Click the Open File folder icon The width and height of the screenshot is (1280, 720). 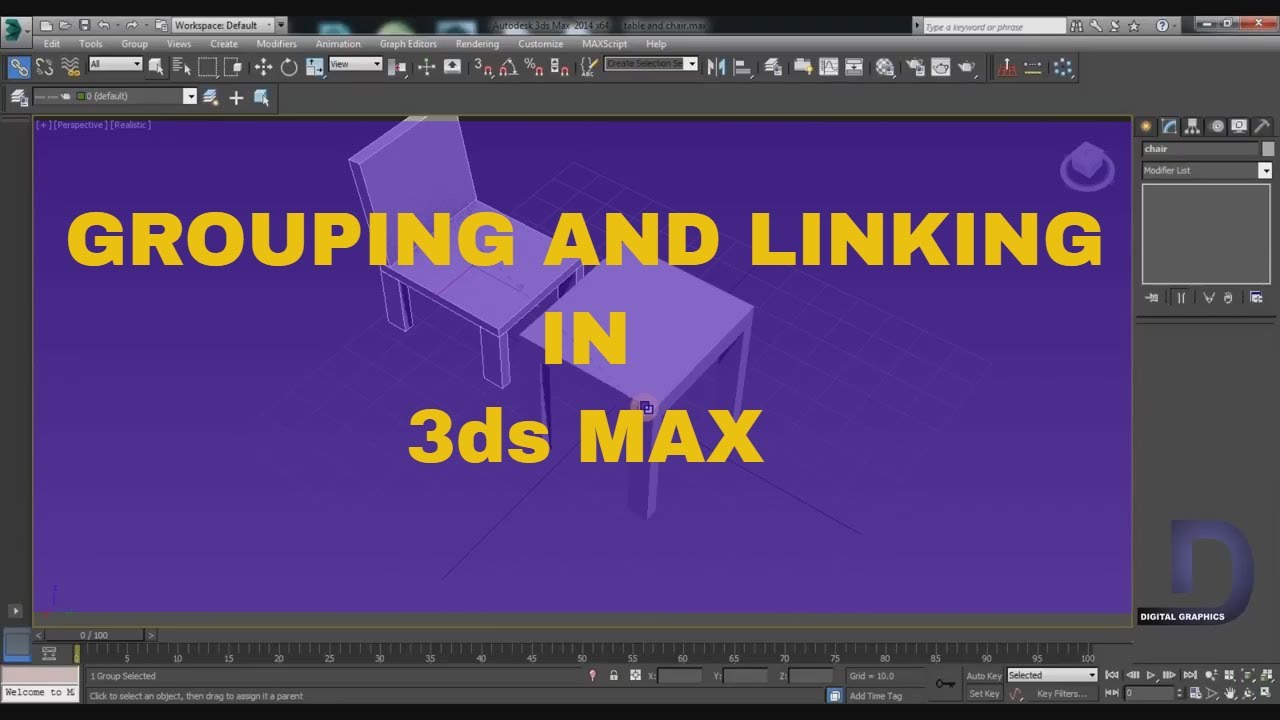[x=65, y=25]
